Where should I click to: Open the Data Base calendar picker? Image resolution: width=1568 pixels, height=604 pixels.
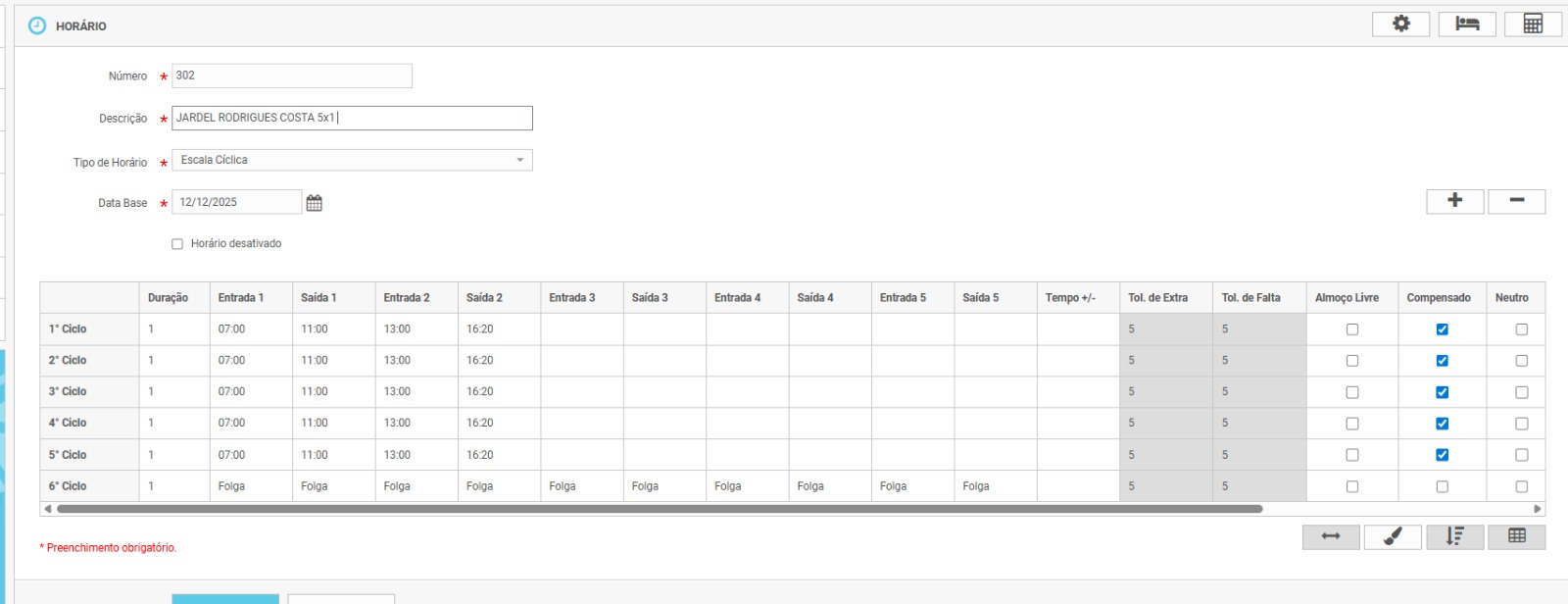(x=314, y=203)
